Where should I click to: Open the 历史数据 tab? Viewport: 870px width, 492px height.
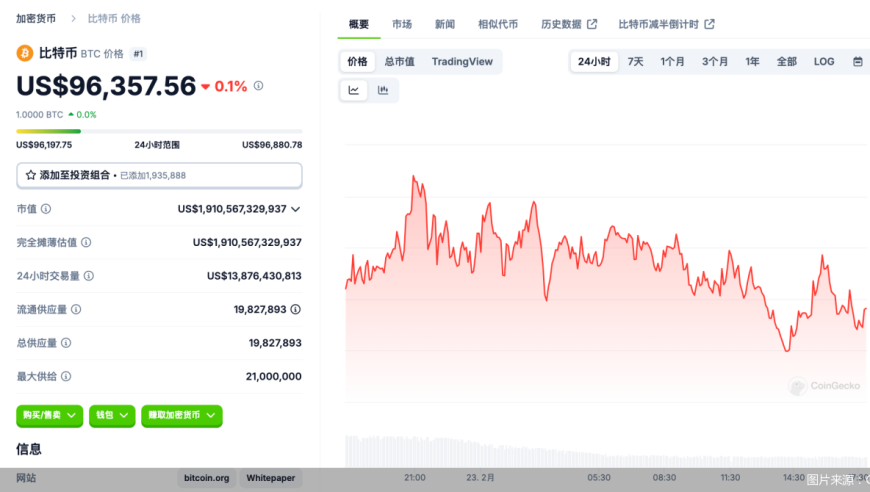click(569, 24)
